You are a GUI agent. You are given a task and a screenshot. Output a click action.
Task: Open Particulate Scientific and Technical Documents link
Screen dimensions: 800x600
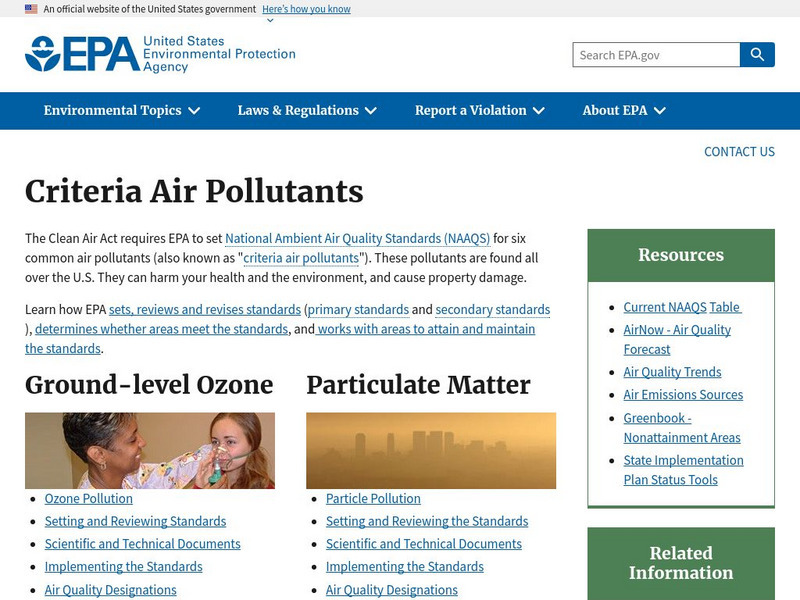pyautogui.click(x=424, y=543)
